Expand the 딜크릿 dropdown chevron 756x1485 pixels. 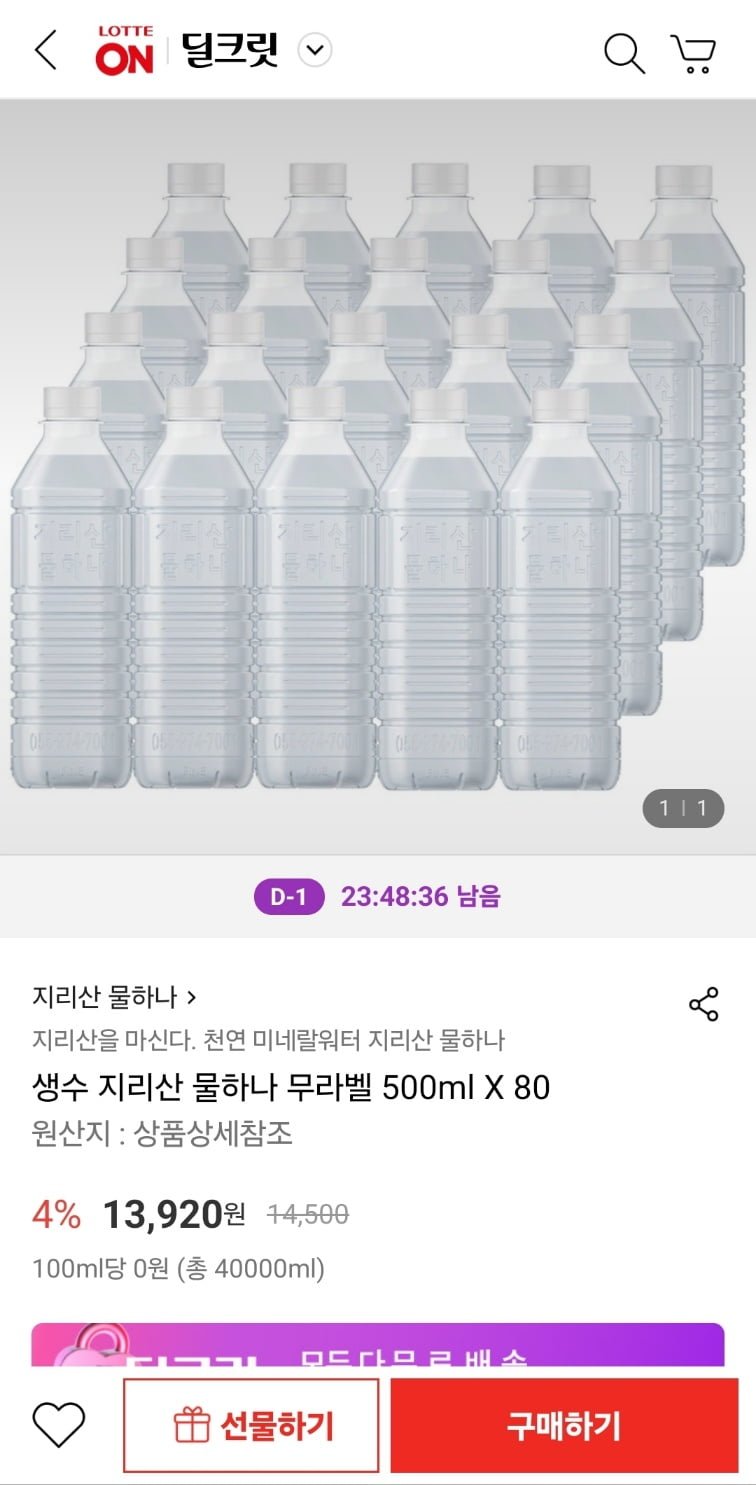point(316,50)
